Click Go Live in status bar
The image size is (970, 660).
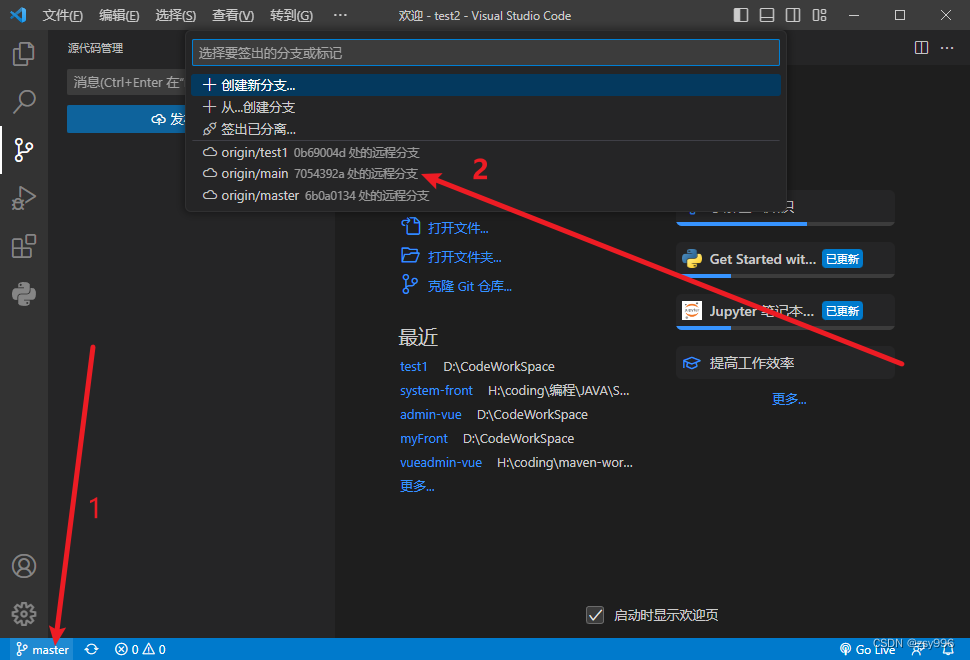click(x=867, y=649)
